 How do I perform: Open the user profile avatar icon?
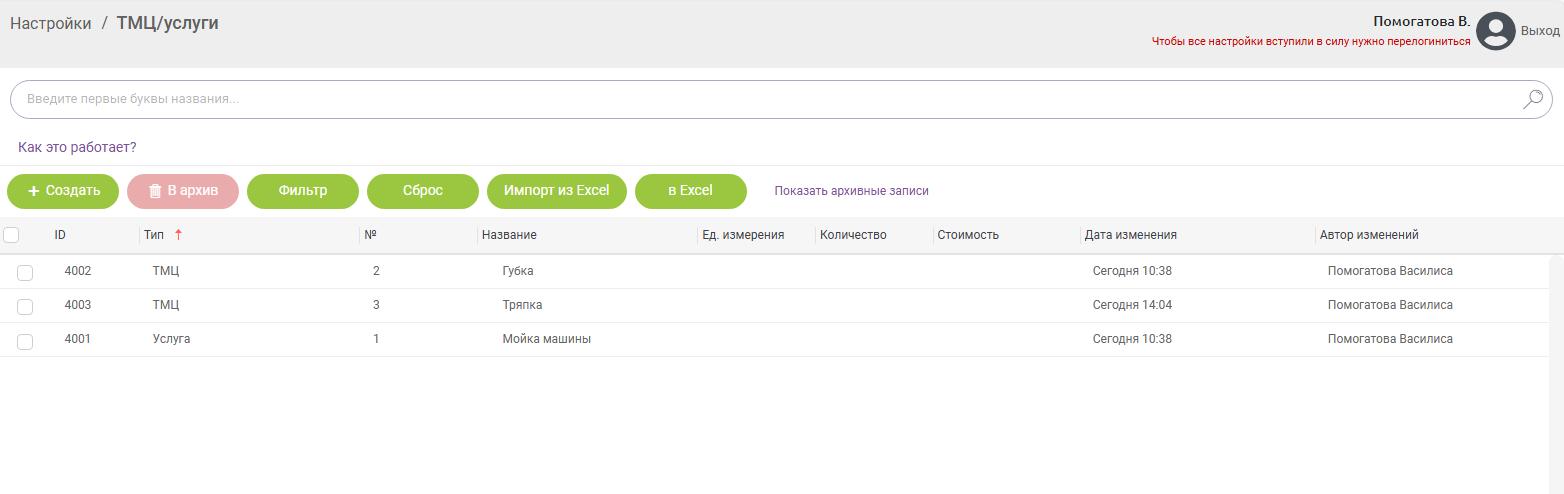click(x=1495, y=31)
